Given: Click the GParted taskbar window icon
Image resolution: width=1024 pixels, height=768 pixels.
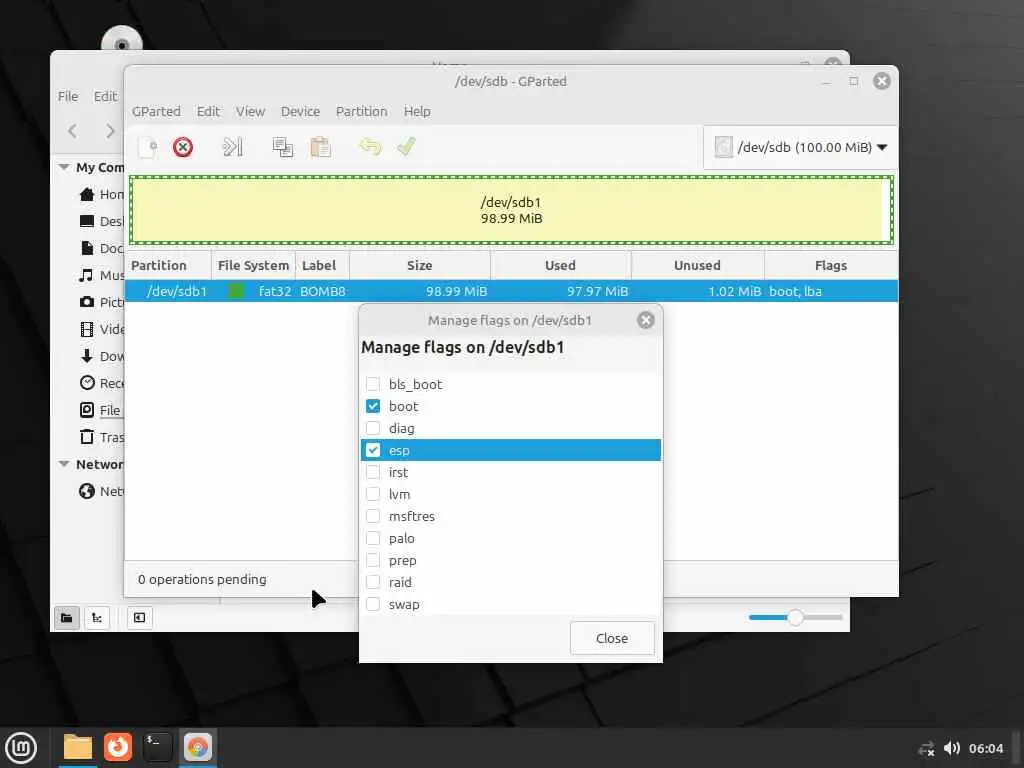Looking at the screenshot, I should tap(198, 747).
